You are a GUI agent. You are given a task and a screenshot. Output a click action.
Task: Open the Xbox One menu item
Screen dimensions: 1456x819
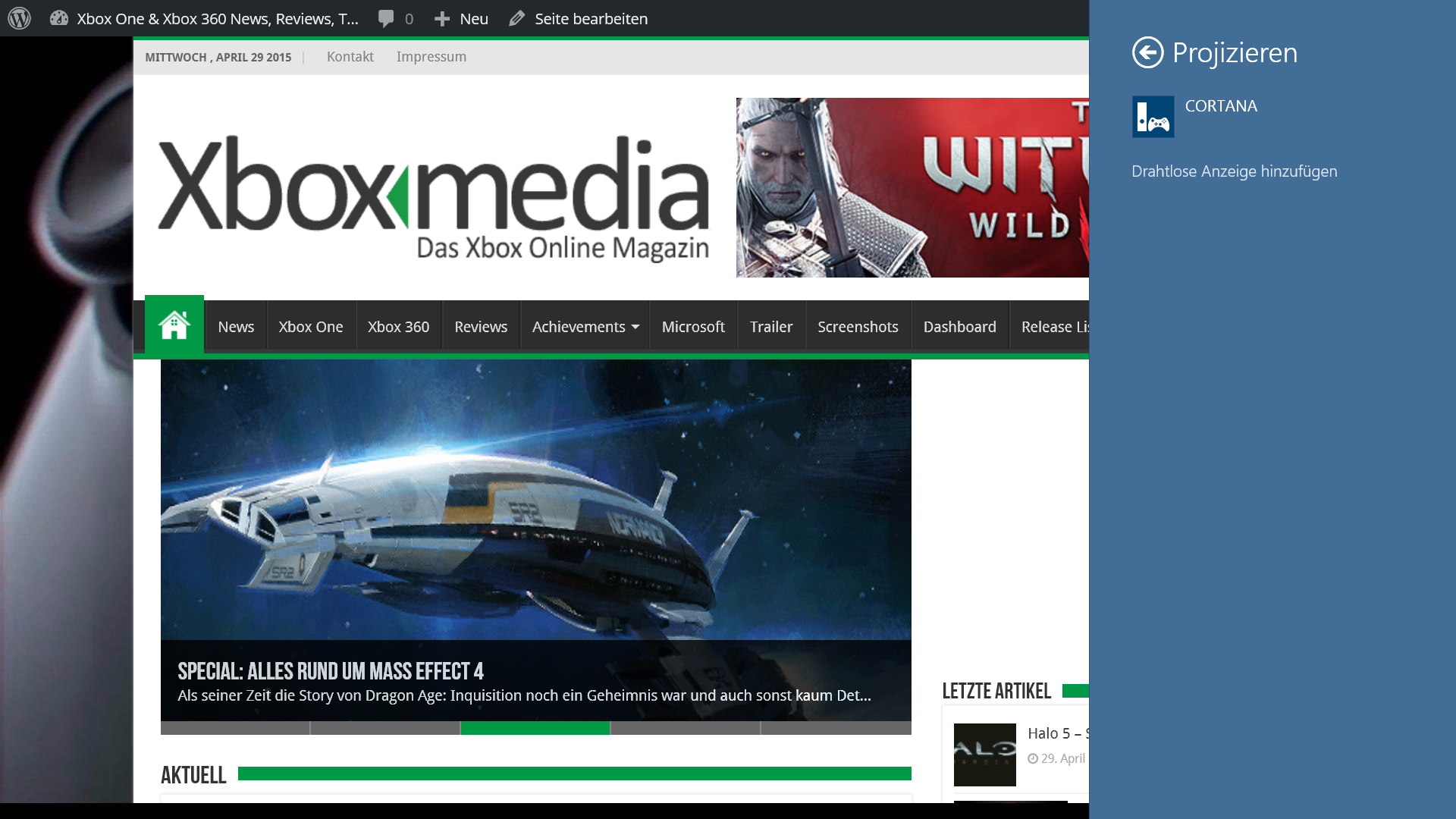311,327
